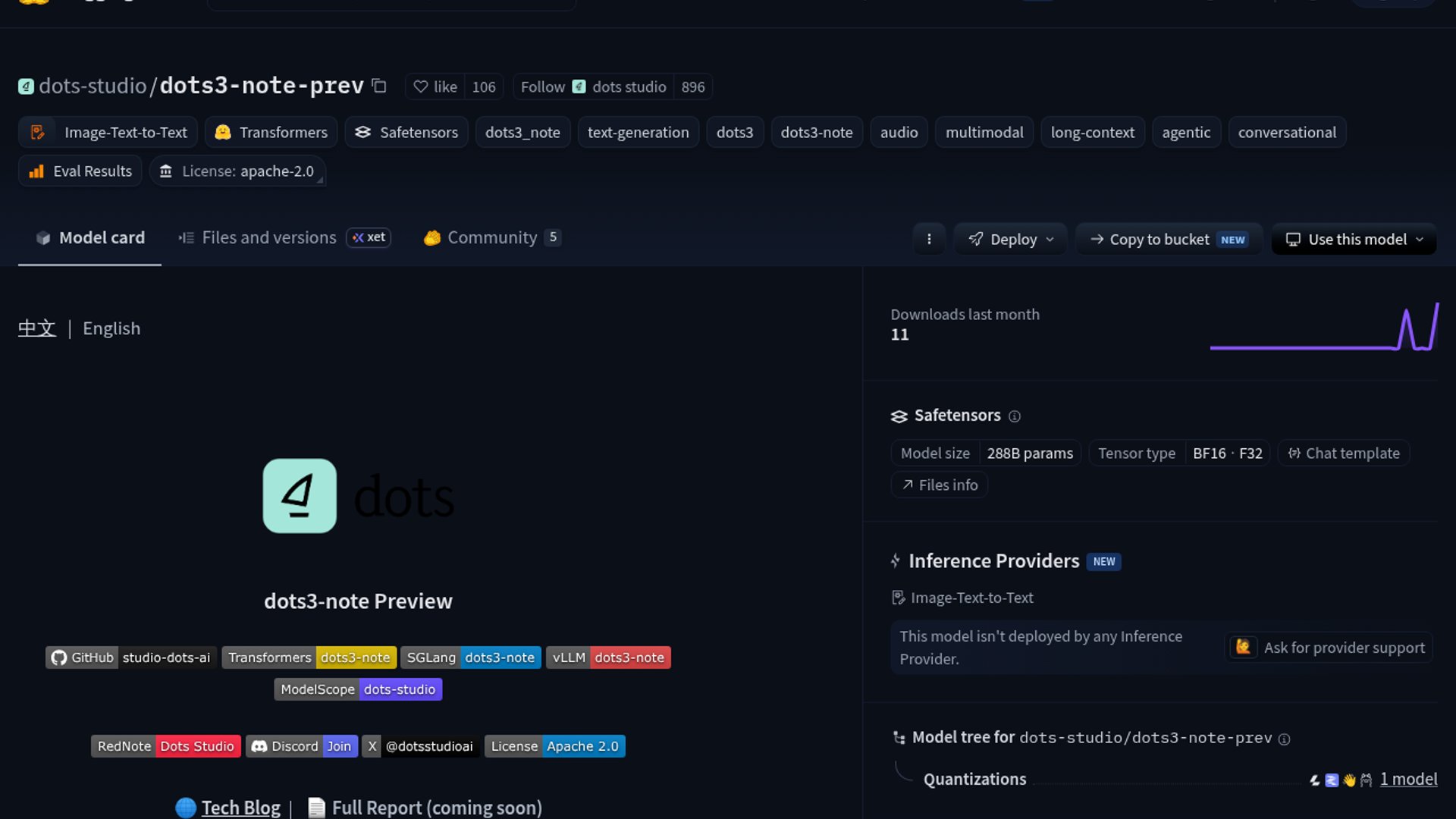Open the ModelScope dots-studio badge

click(358, 689)
